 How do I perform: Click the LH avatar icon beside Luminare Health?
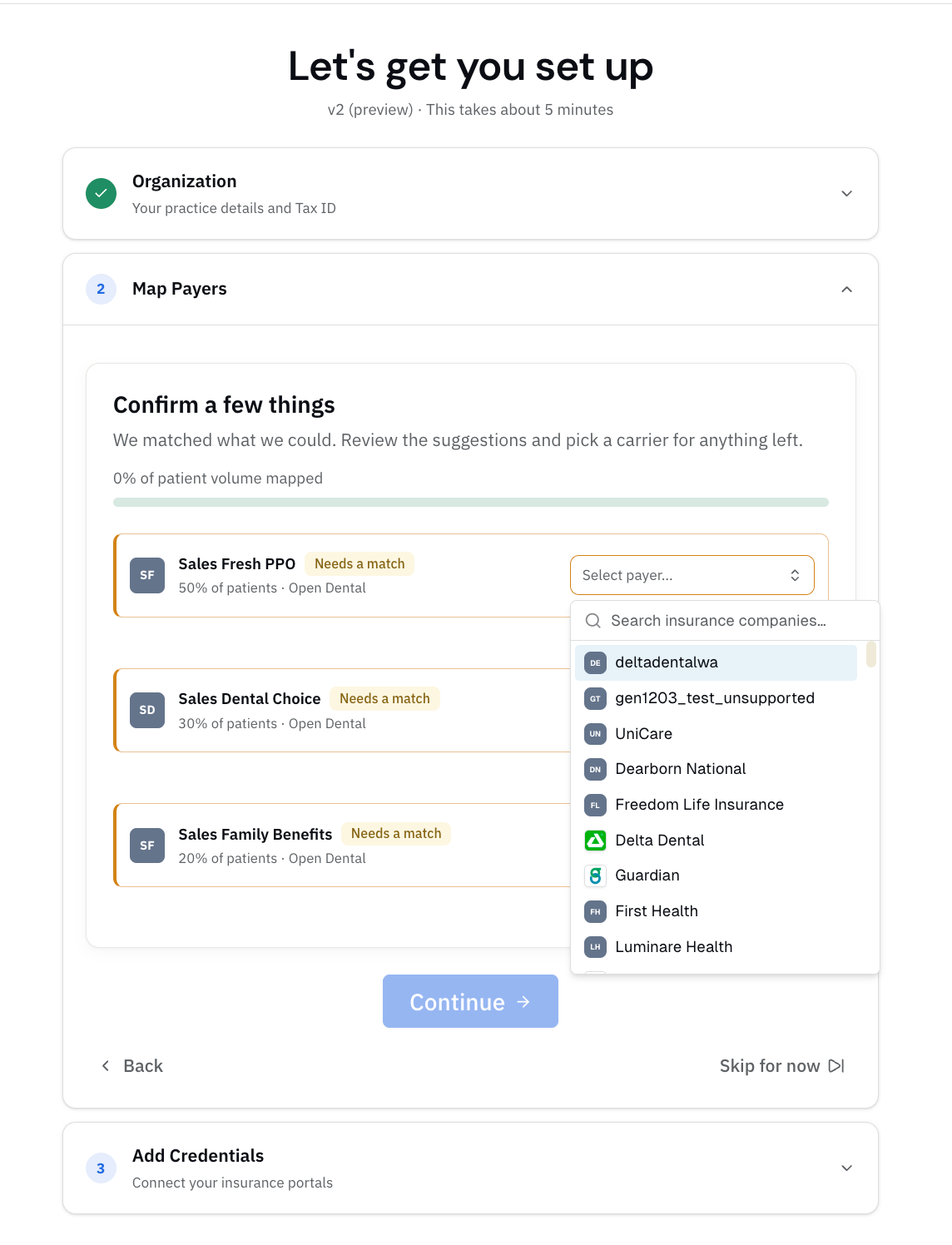[x=595, y=947]
